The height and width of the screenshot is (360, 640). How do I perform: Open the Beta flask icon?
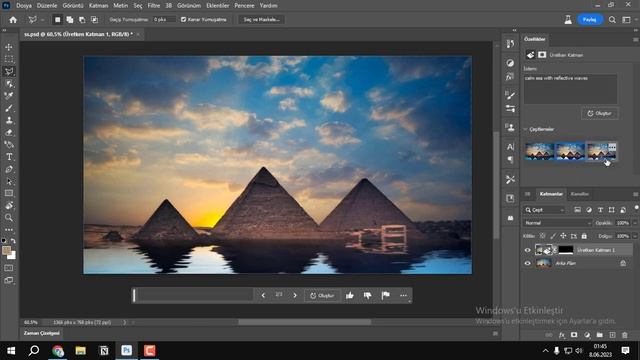[x=568, y=20]
